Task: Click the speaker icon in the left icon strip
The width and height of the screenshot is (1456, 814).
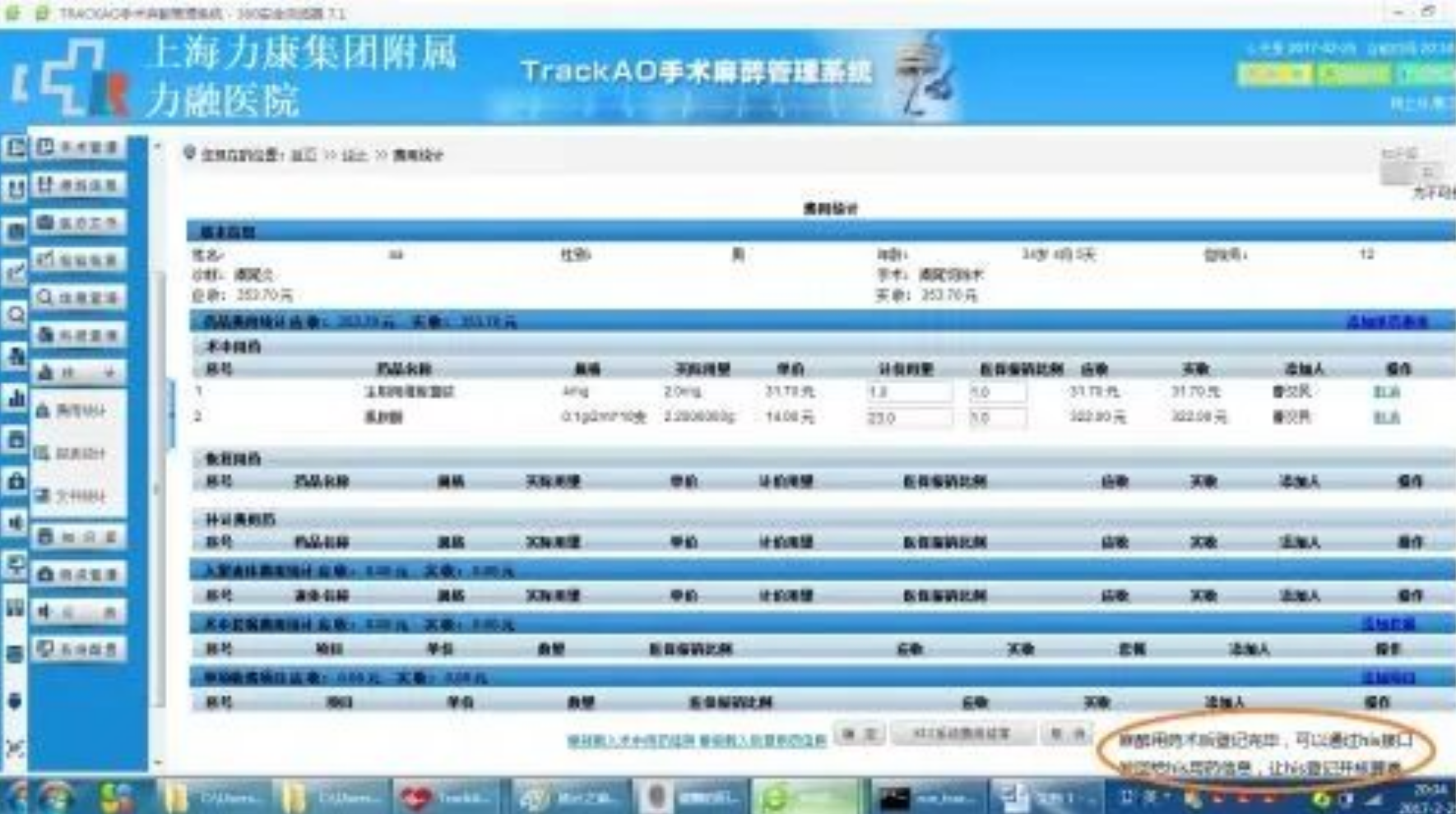Action: coord(15,523)
